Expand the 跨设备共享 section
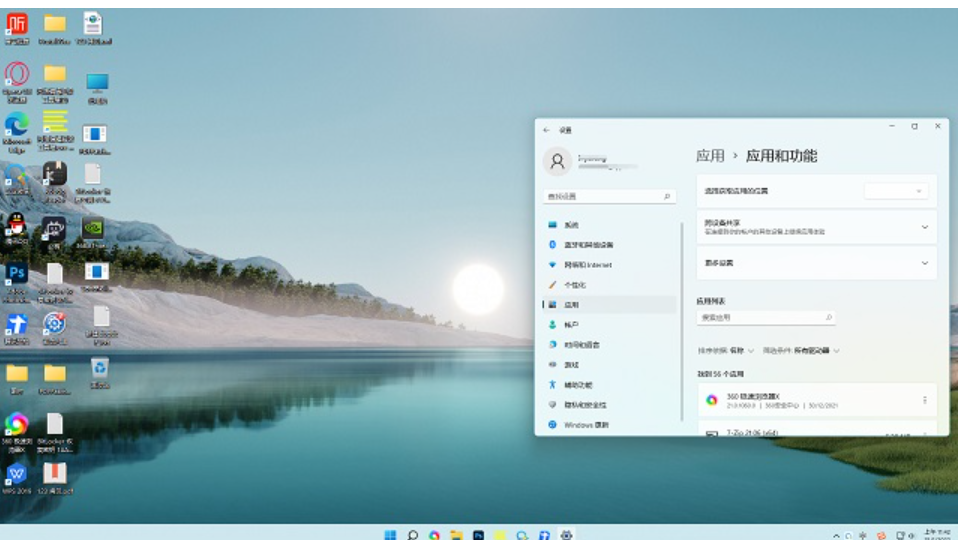This screenshot has width=962, height=540. pyautogui.click(x=924, y=227)
